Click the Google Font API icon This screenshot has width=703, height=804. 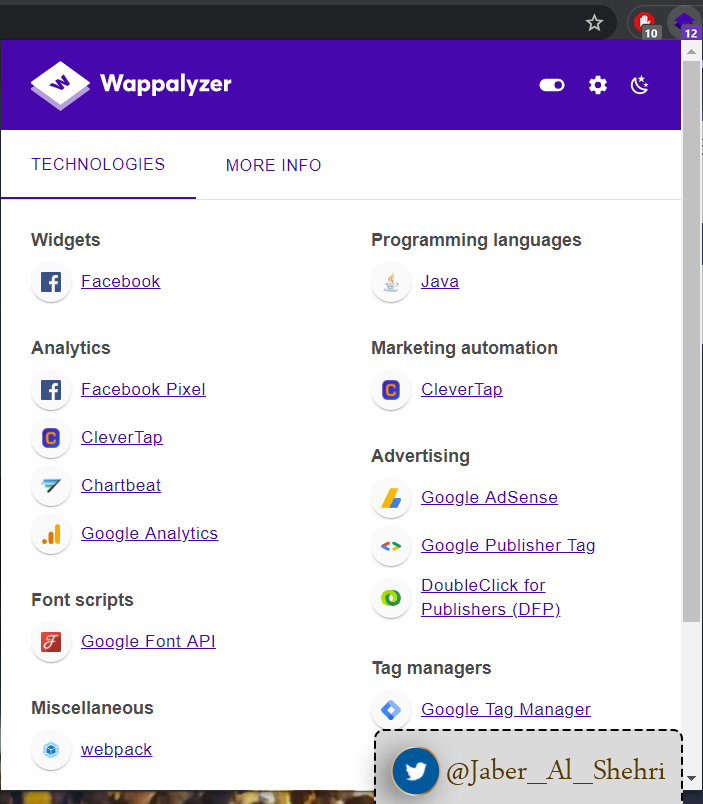(x=51, y=642)
